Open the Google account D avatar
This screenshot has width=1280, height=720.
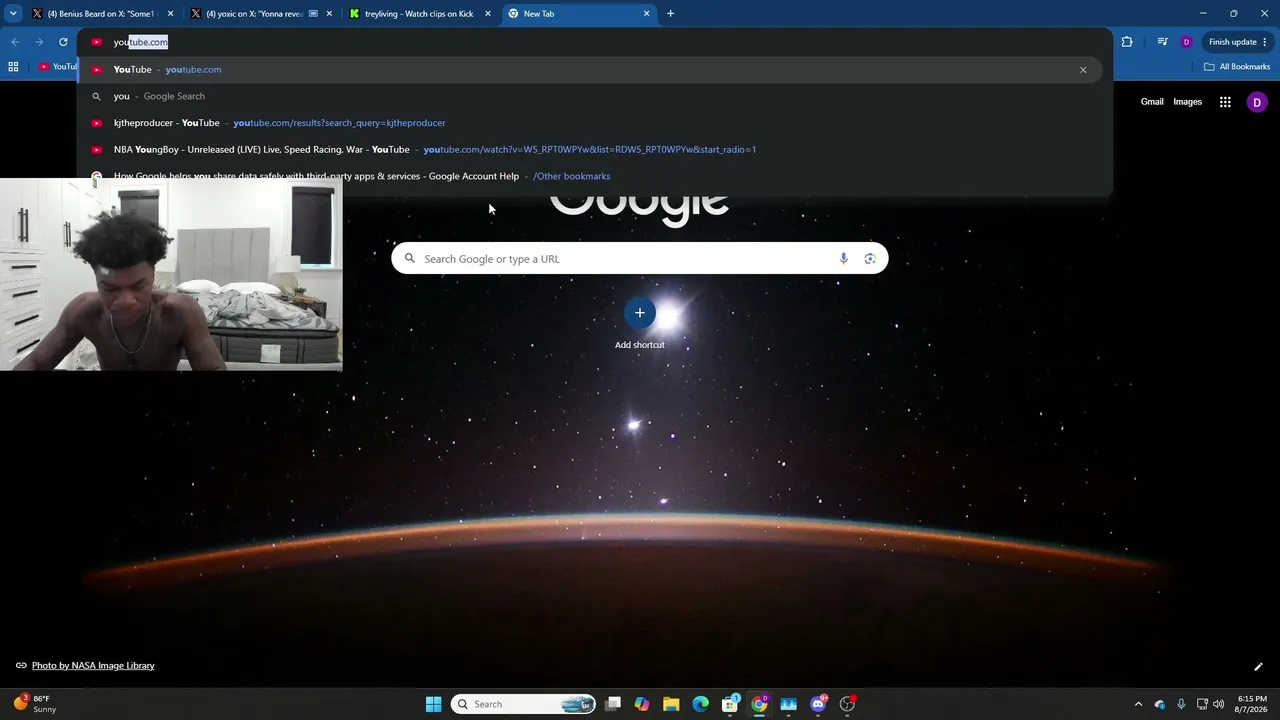(x=1257, y=102)
